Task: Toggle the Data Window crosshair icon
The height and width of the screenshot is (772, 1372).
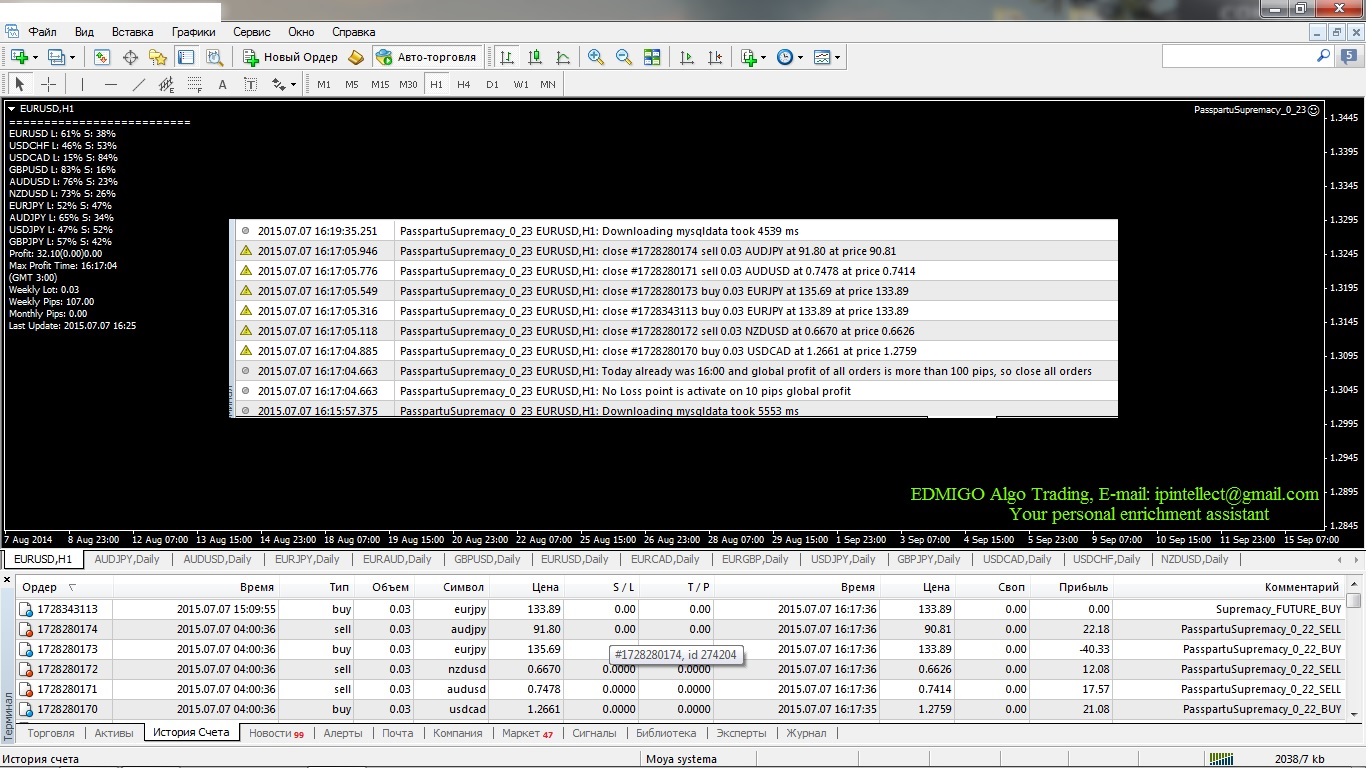Action: [130, 57]
